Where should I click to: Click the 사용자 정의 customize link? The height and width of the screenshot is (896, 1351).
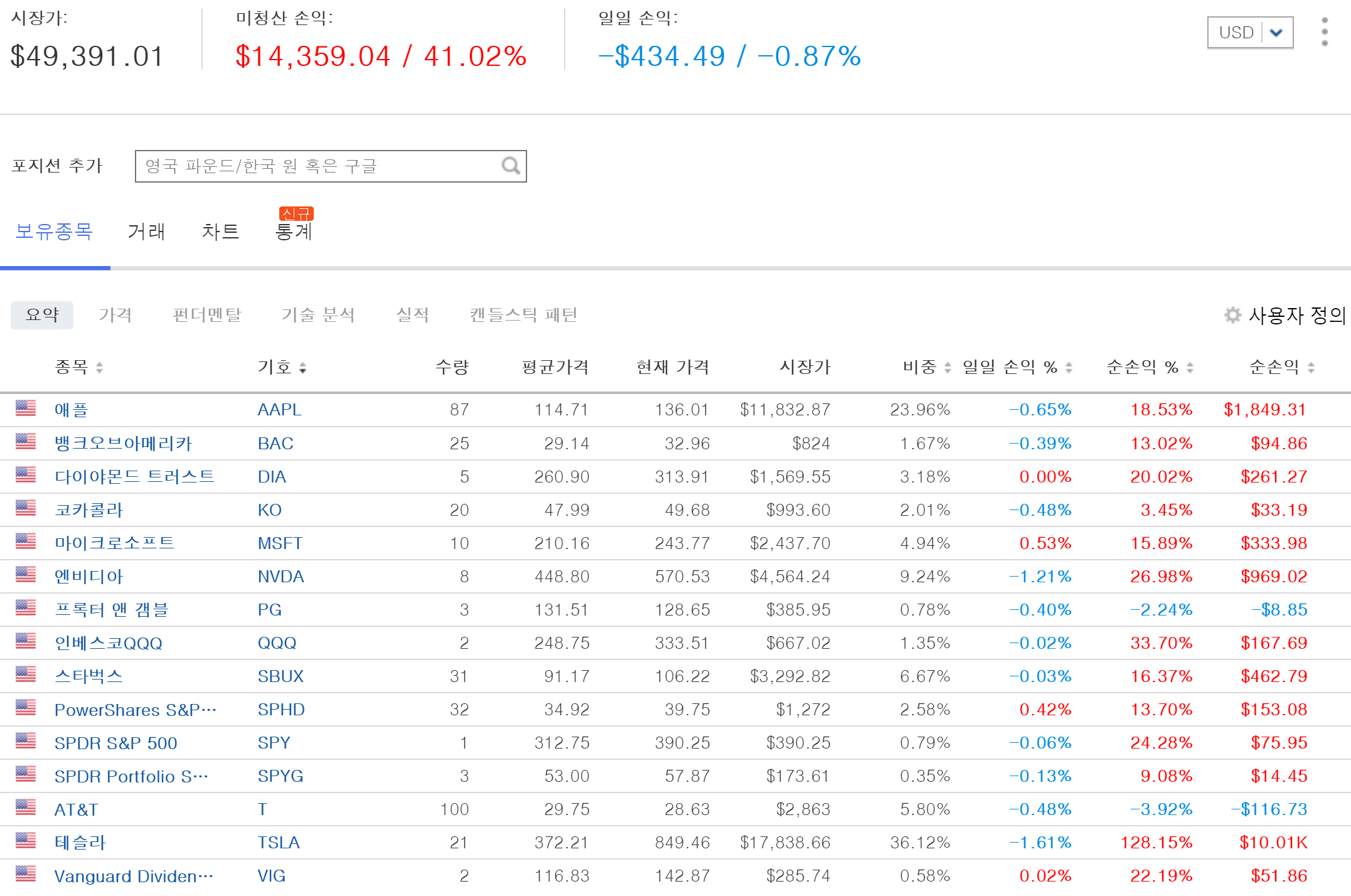(x=1297, y=315)
